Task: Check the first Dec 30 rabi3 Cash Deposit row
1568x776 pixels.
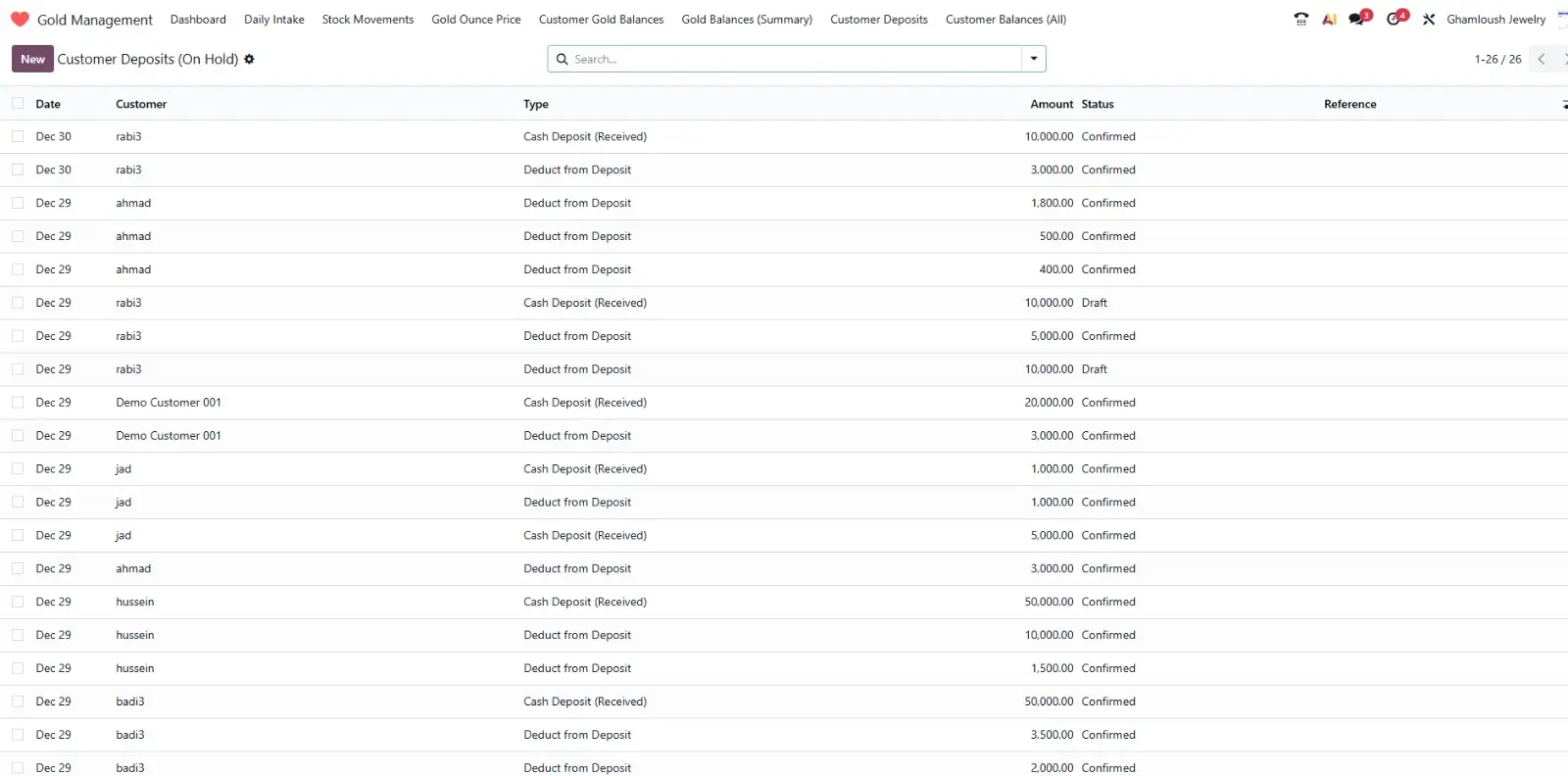Action: [x=18, y=136]
